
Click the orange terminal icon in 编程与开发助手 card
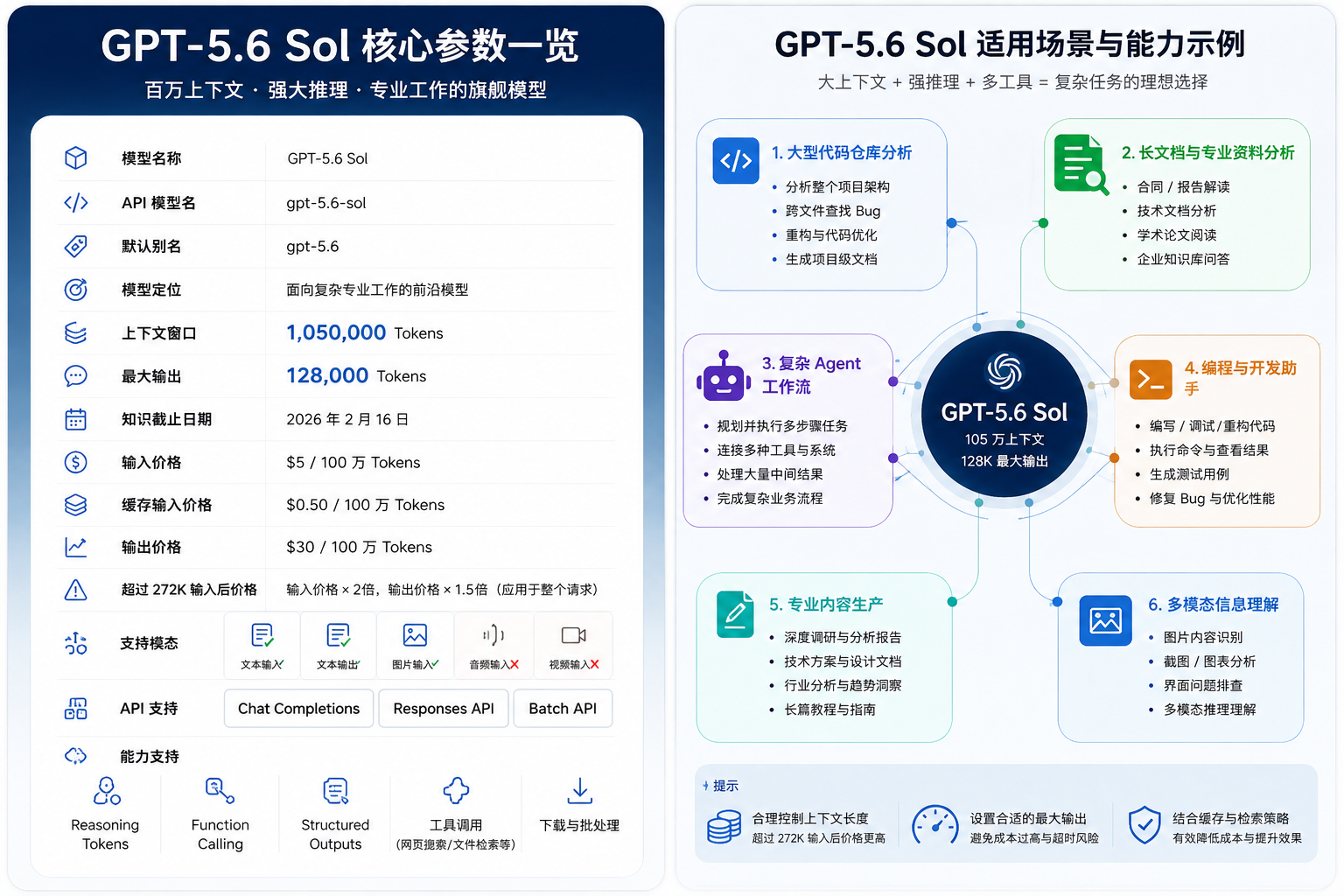tap(1151, 380)
